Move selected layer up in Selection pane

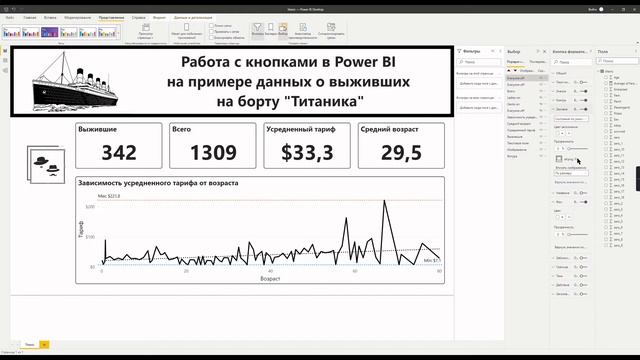click(509, 70)
